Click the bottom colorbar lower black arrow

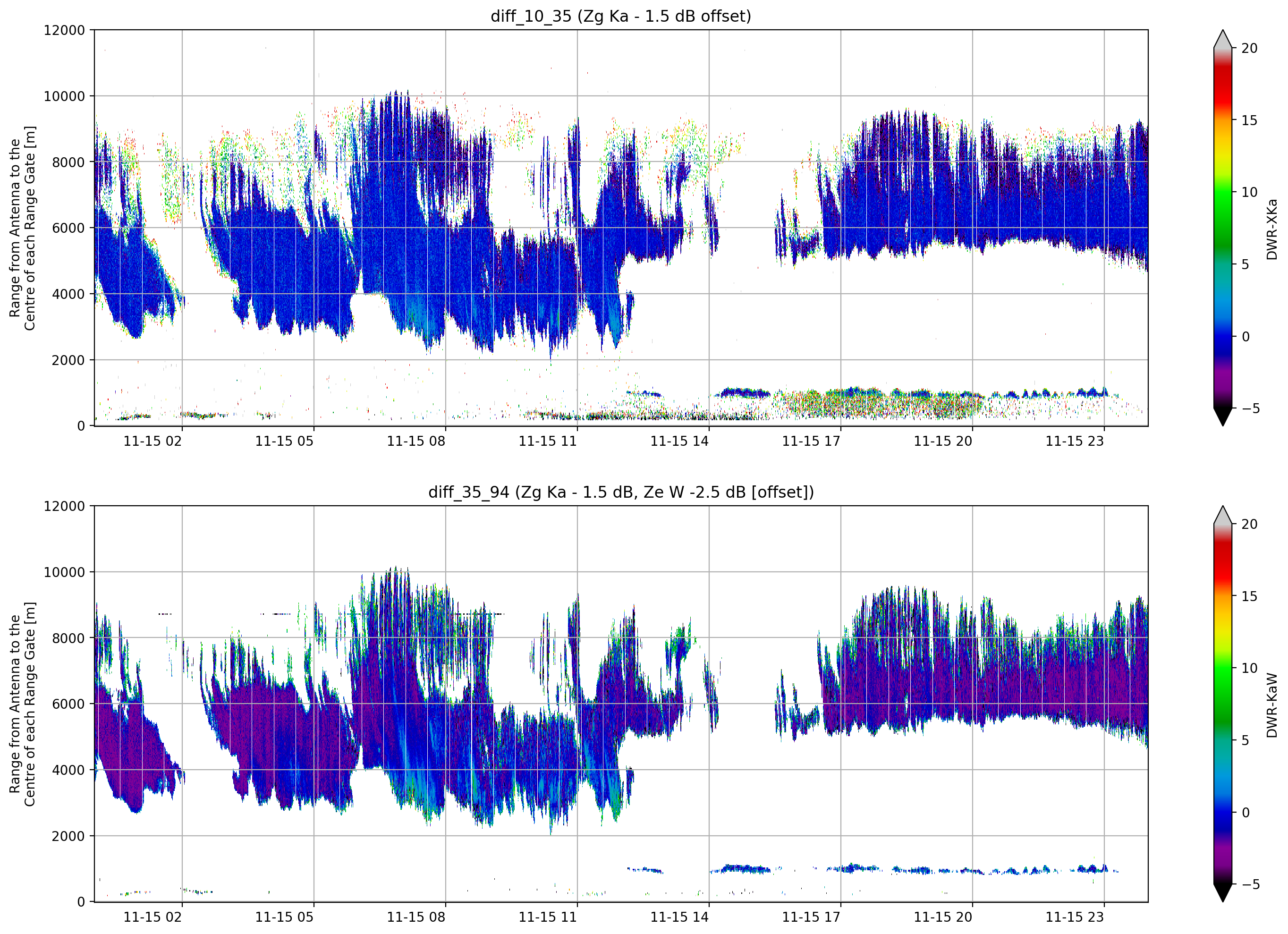tap(1223, 892)
